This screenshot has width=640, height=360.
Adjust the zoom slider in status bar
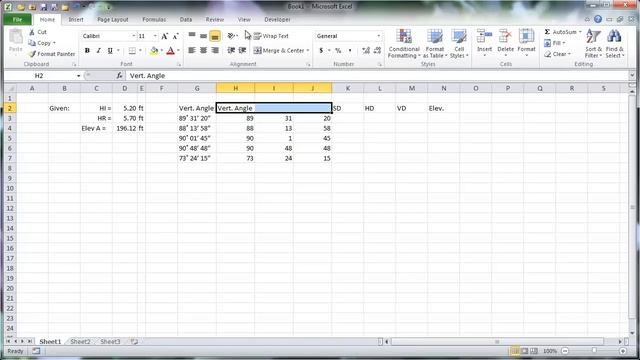point(594,351)
